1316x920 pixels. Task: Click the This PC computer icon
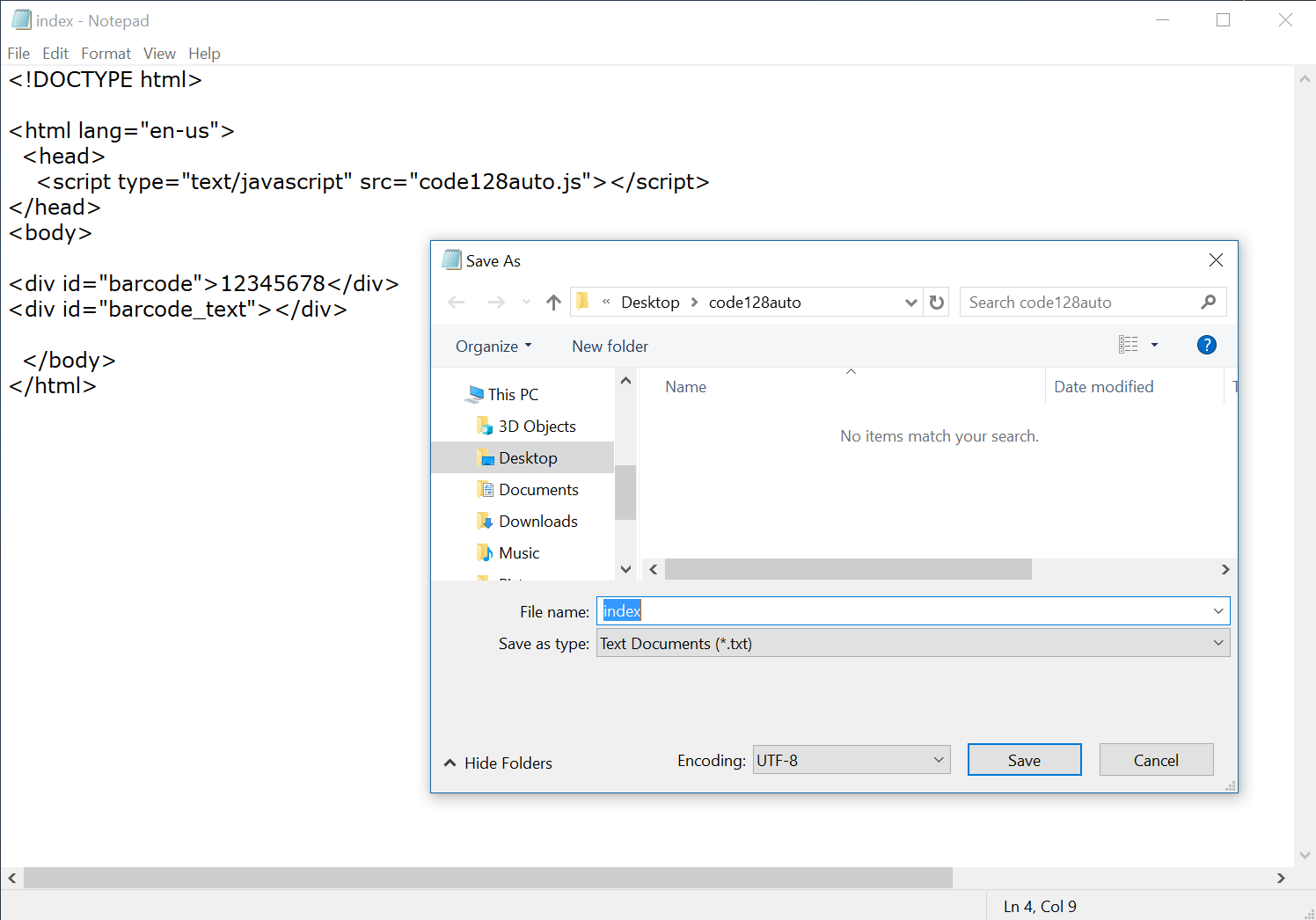coord(476,394)
